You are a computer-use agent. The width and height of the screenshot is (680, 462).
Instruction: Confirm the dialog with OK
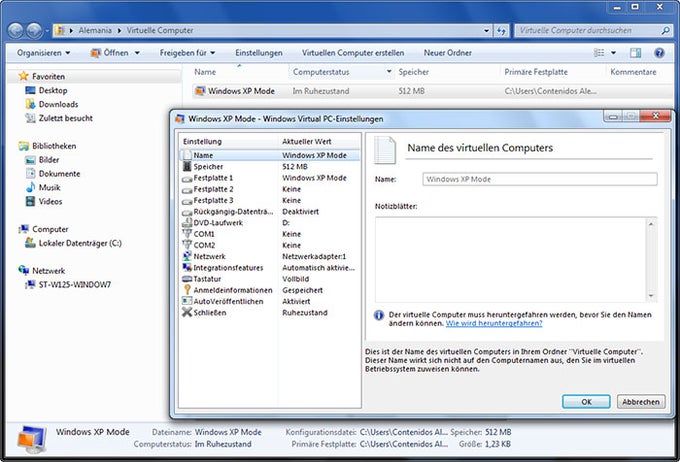(x=586, y=402)
